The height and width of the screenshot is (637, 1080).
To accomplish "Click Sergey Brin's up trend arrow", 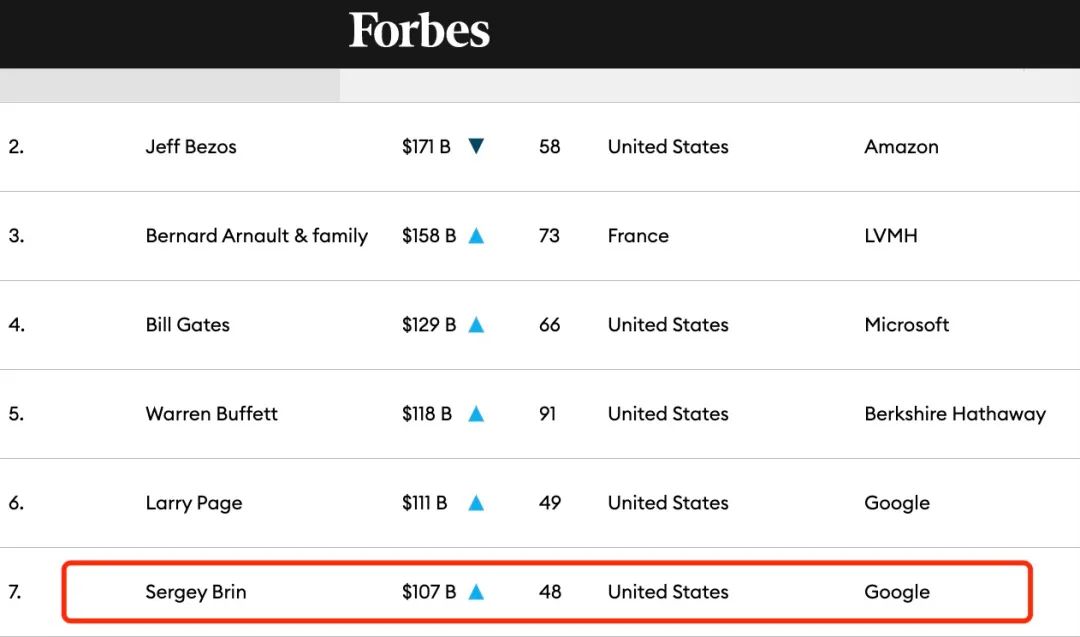I will pyautogui.click(x=476, y=592).
